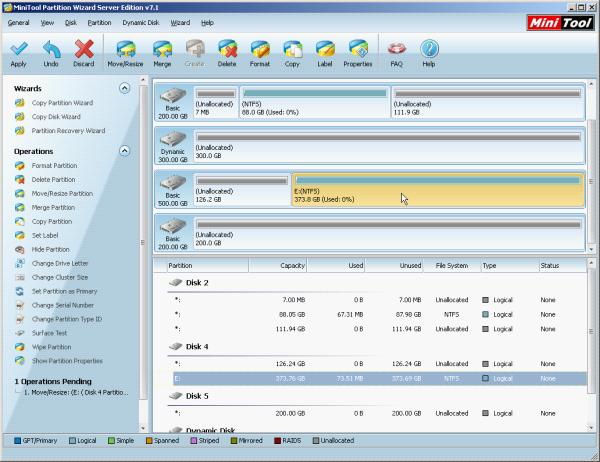
Task: Click Set Label in Operations
Action: tap(45, 235)
